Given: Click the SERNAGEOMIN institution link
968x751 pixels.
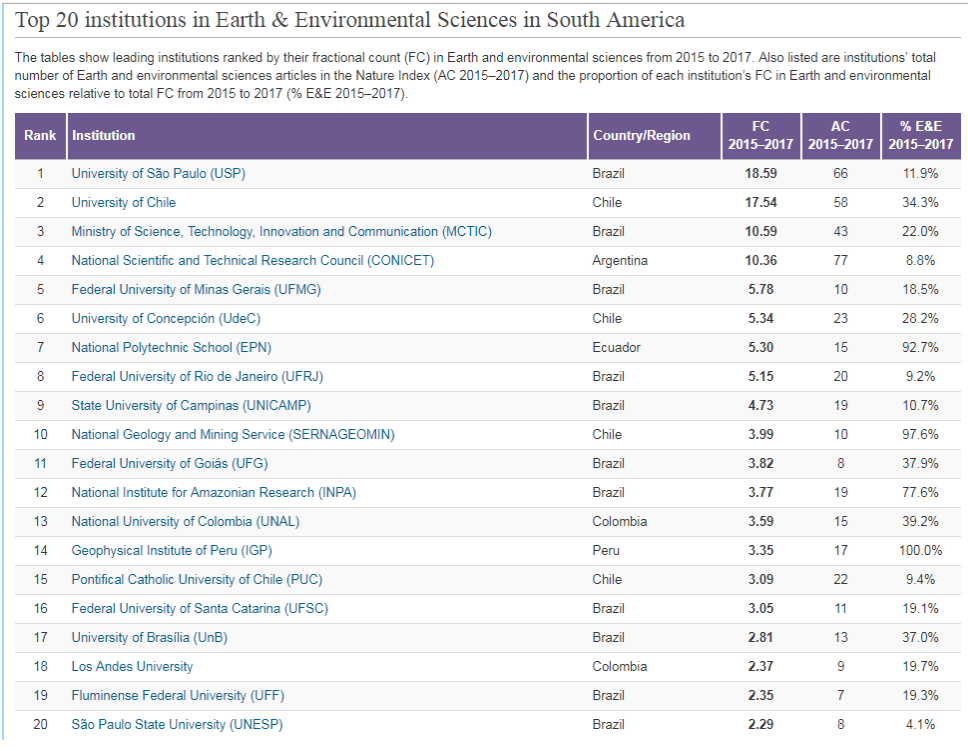Looking at the screenshot, I should (x=232, y=434).
